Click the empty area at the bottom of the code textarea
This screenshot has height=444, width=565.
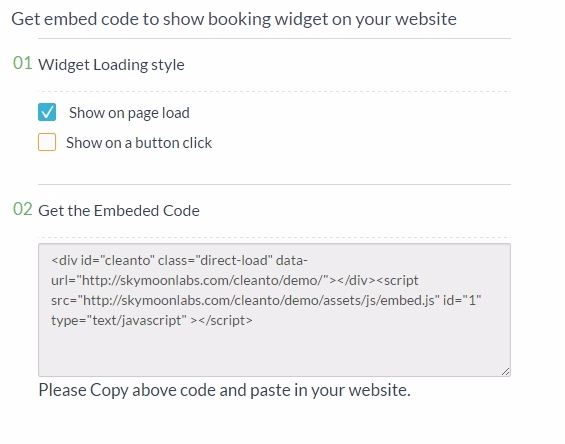(x=274, y=351)
